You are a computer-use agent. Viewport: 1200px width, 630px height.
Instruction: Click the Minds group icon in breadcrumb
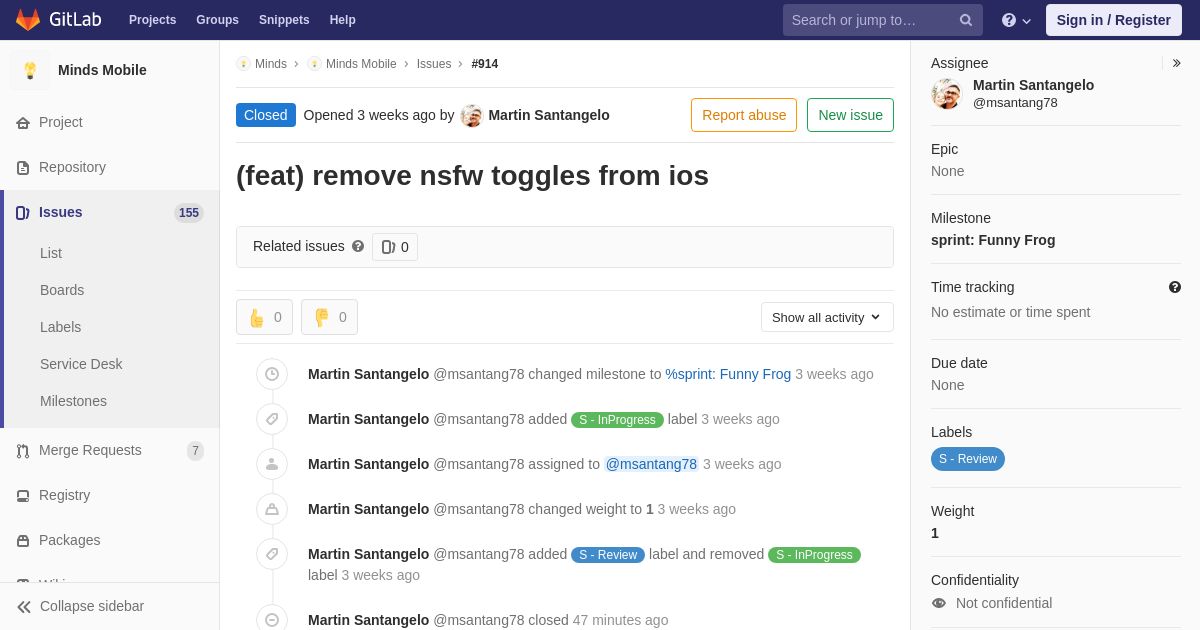[243, 64]
